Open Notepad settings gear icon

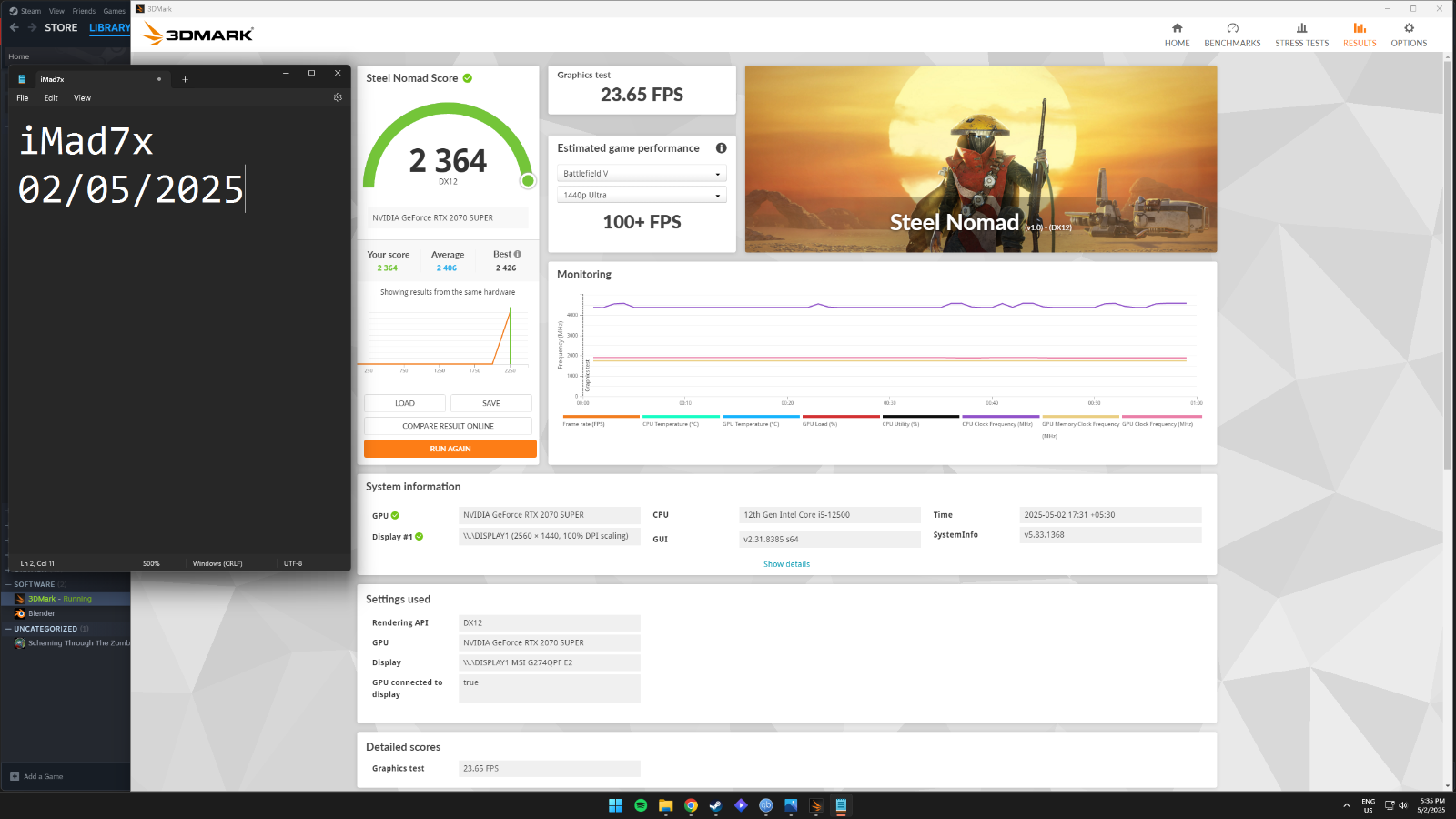click(338, 97)
